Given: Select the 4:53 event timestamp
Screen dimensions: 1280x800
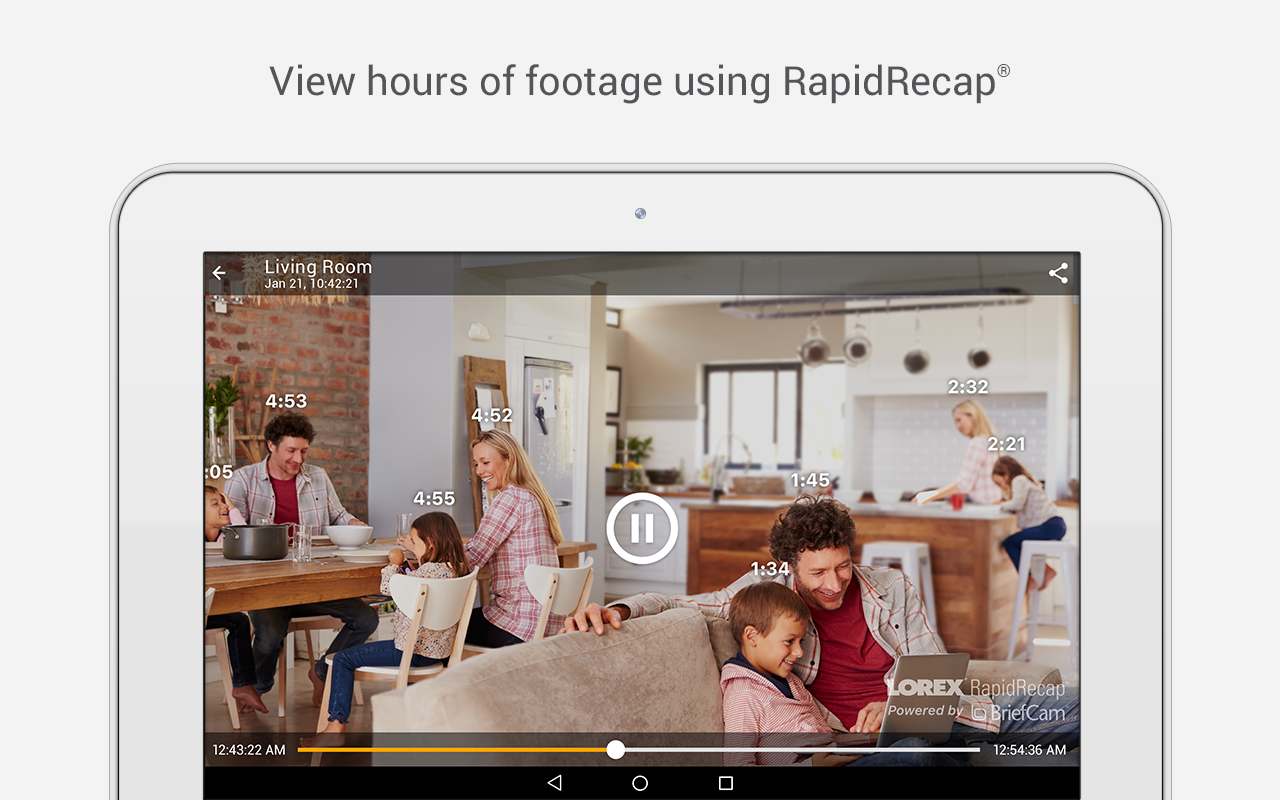Looking at the screenshot, I should [x=286, y=401].
